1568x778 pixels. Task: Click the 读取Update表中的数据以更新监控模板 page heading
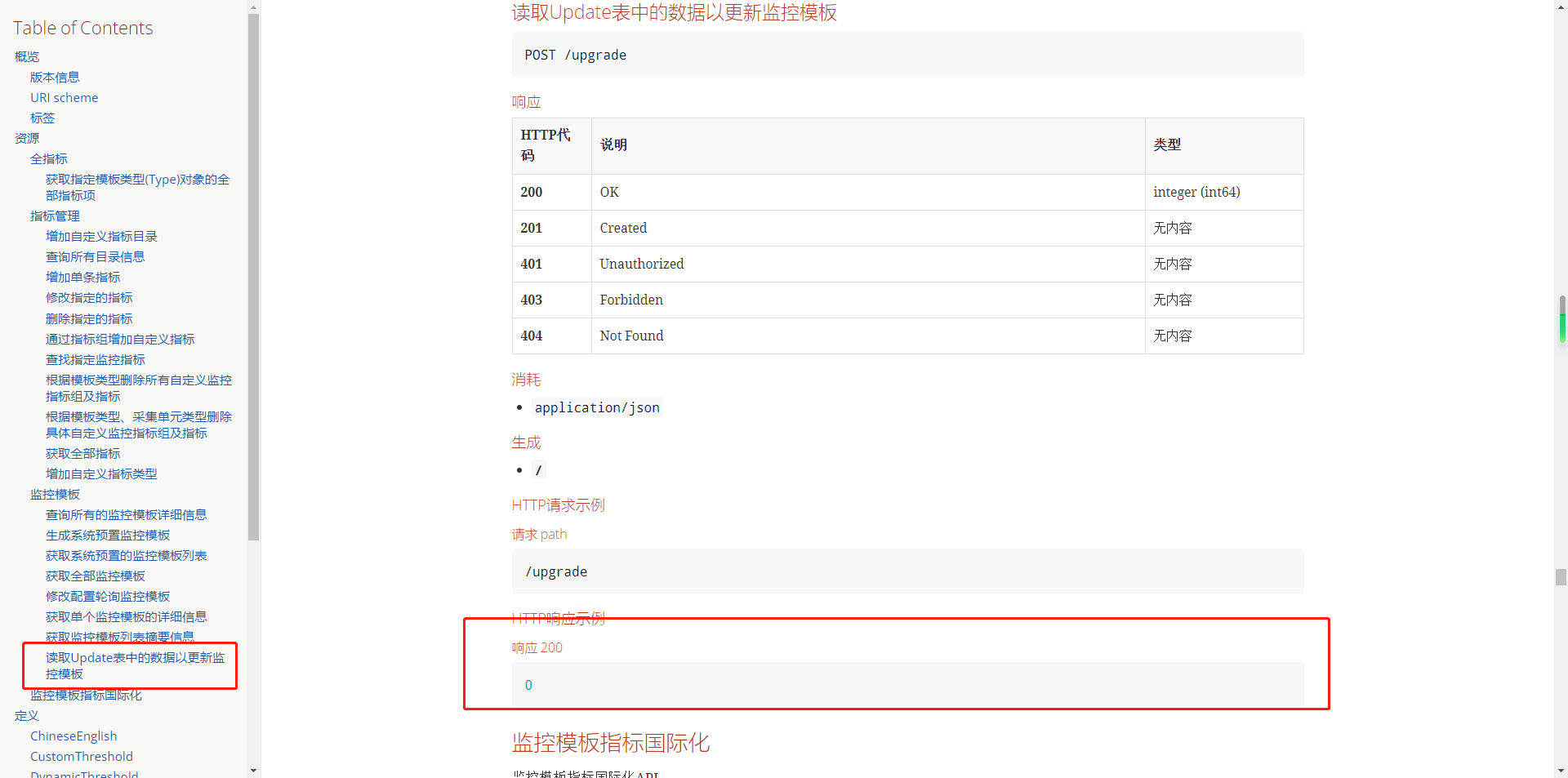coord(674,12)
